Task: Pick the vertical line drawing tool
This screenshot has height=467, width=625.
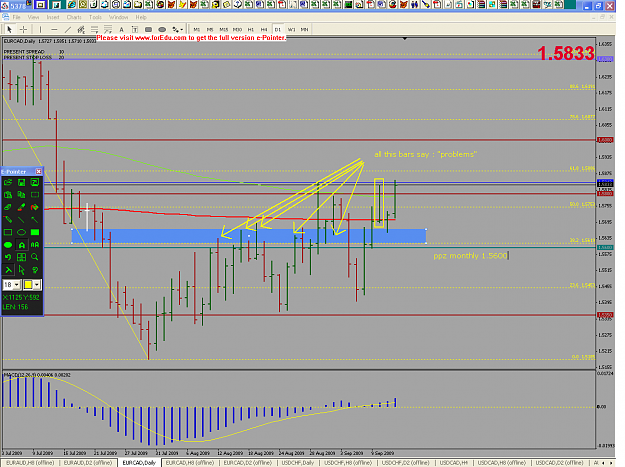Action: (40, 29)
